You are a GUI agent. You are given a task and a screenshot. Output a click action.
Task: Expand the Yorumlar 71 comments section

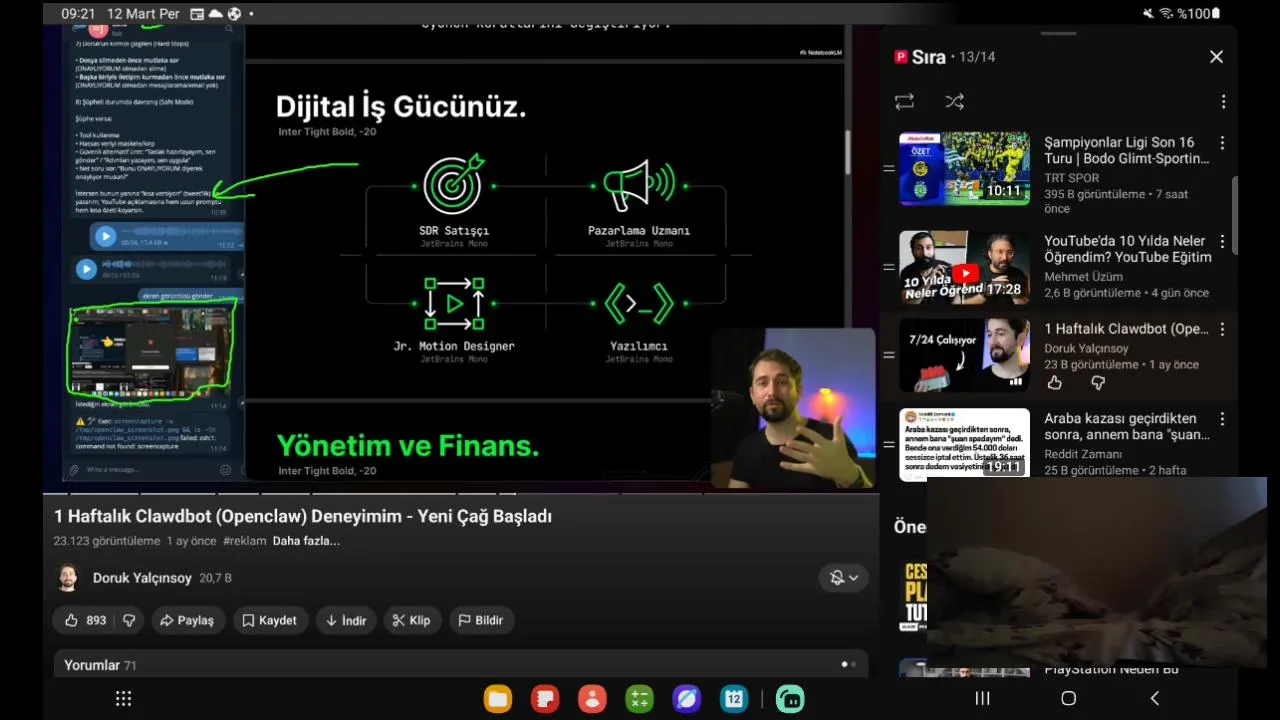(x=461, y=665)
